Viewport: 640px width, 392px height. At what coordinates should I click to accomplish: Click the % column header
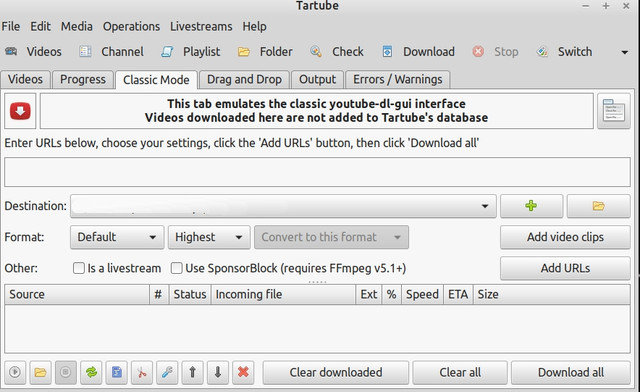391,294
